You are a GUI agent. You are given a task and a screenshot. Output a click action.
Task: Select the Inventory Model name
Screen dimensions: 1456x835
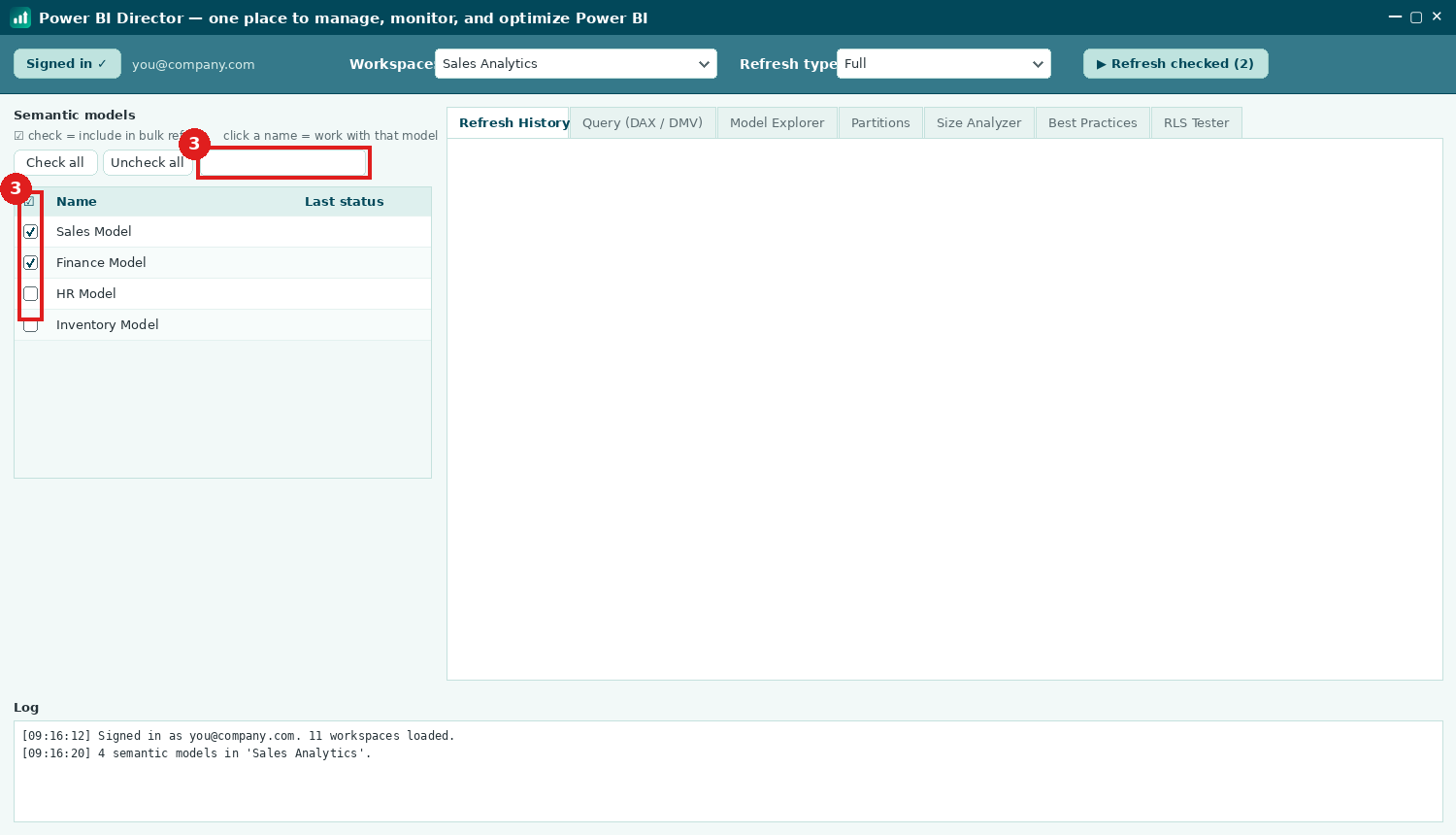click(108, 325)
